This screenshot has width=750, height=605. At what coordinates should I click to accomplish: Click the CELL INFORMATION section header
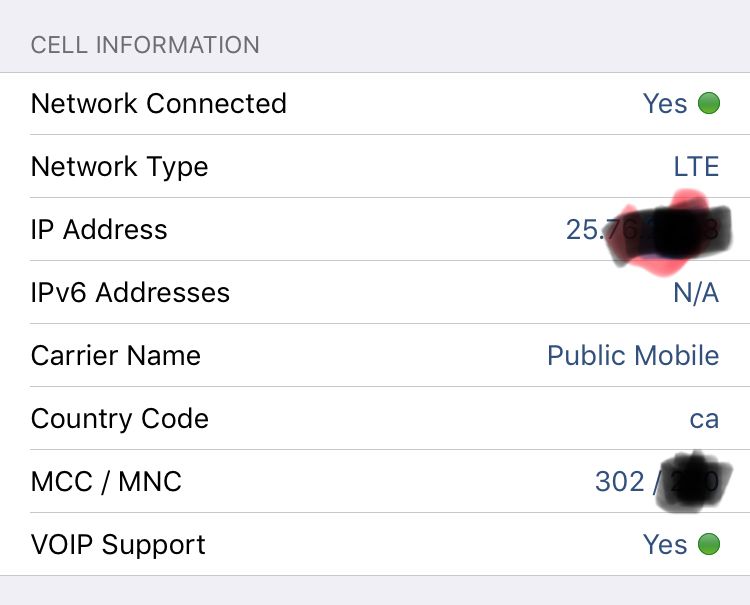(145, 45)
